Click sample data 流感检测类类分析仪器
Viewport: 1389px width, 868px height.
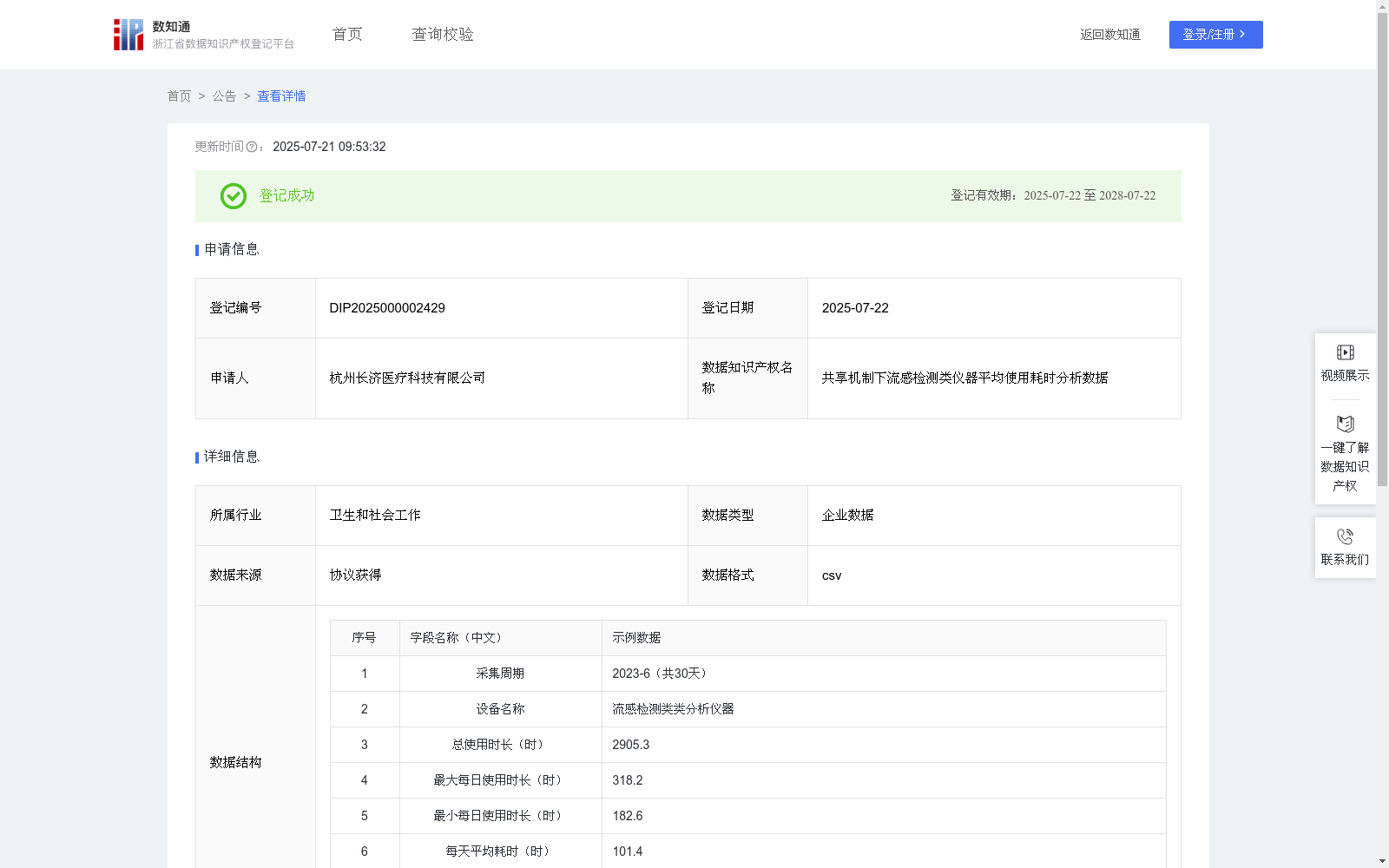pyautogui.click(x=673, y=709)
